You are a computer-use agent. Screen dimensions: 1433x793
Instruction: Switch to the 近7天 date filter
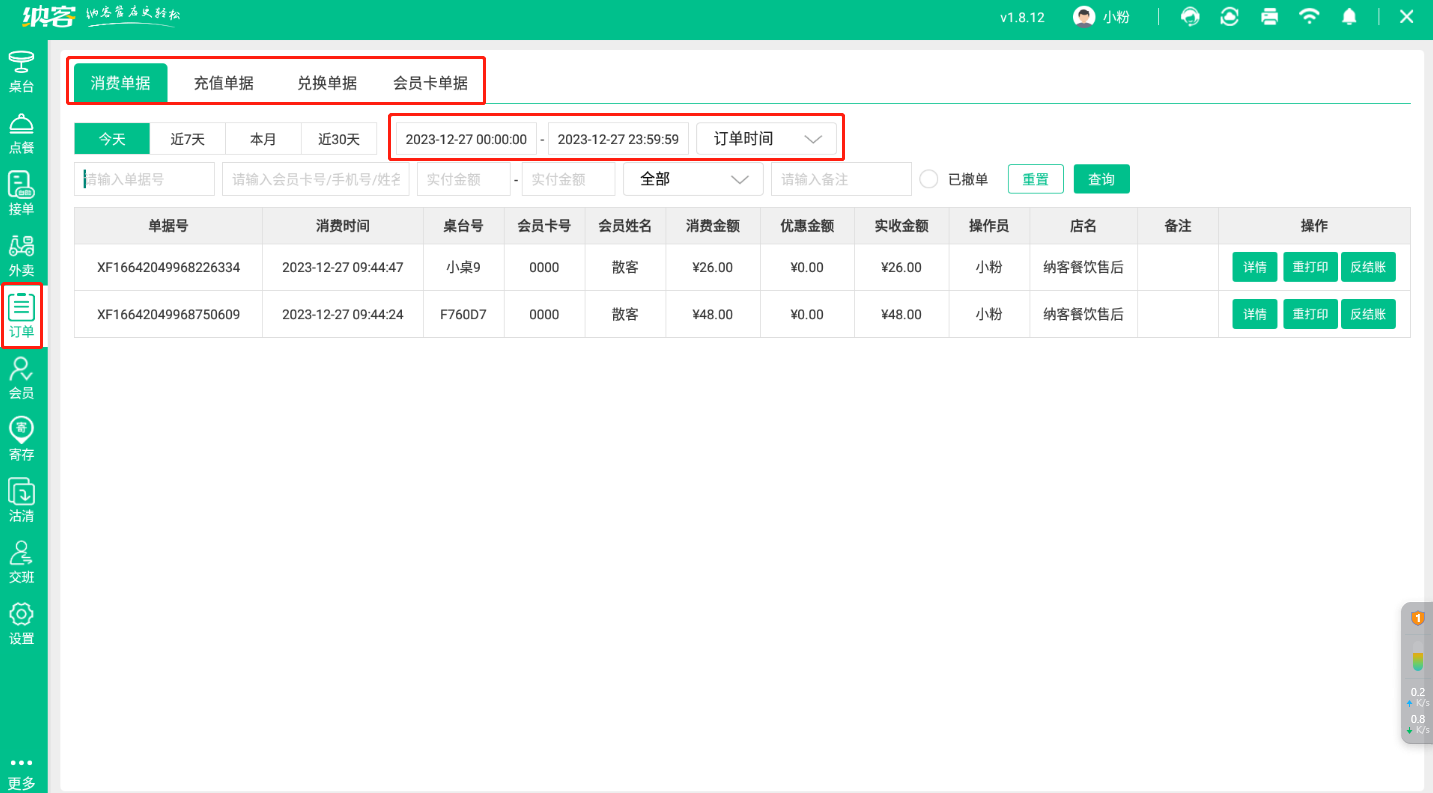(187, 138)
